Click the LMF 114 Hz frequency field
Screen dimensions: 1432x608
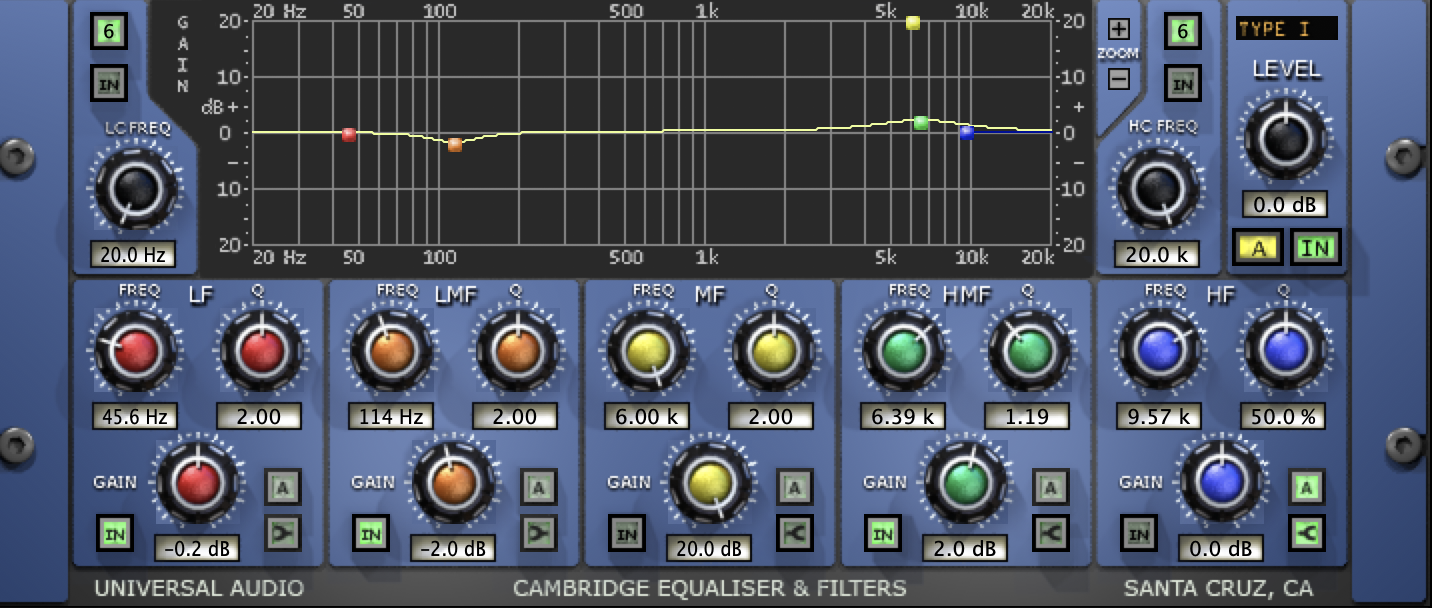391,416
